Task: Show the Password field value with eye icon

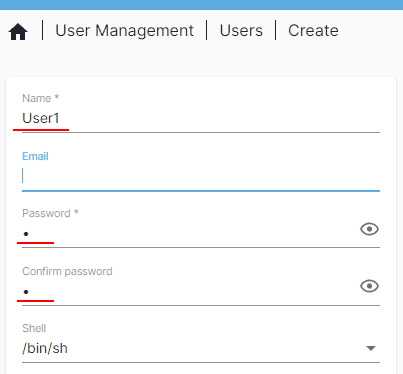Action: click(x=369, y=229)
